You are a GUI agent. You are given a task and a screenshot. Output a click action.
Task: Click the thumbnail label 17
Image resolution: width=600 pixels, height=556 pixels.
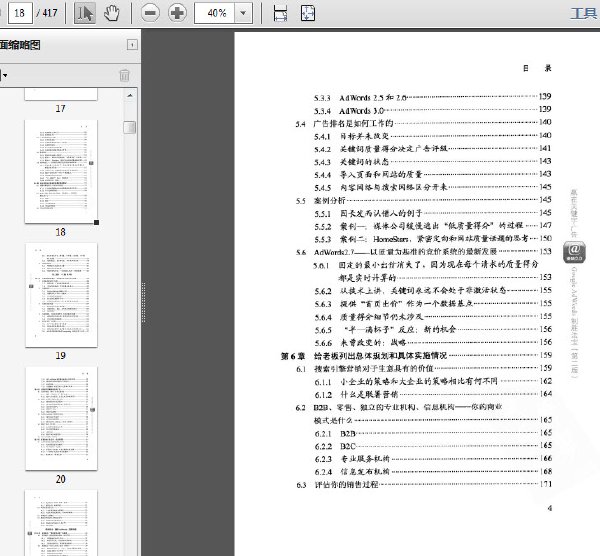(60, 109)
